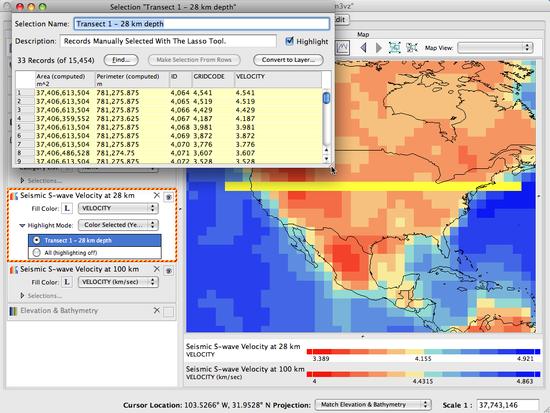550x413 pixels.
Task: Remove Seismic S-wave Velocity at 100 km layer
Action: (156, 269)
